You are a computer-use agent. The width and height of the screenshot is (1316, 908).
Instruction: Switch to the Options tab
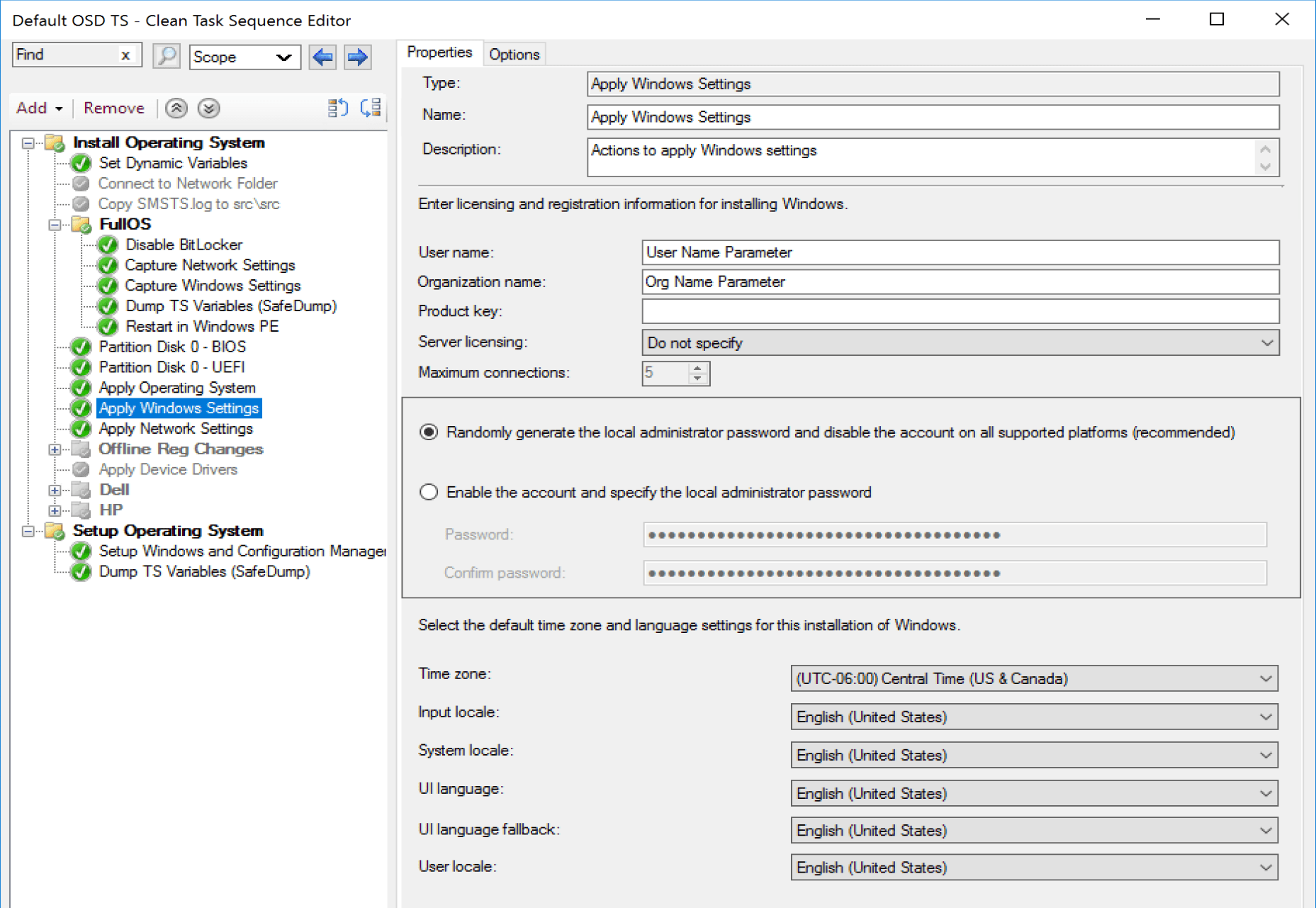[514, 55]
